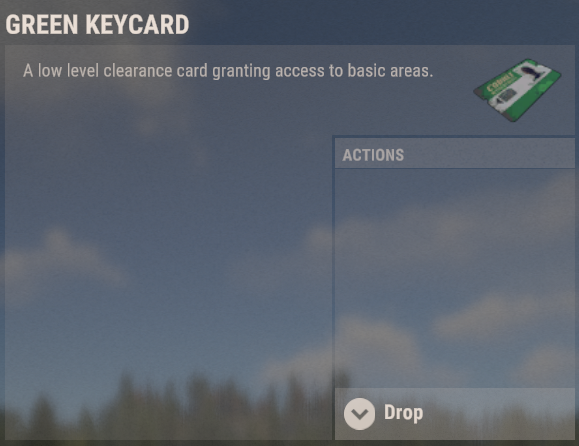Viewport: 579px width, 446px height.
Task: Drop the green keycard
Action: (455, 414)
